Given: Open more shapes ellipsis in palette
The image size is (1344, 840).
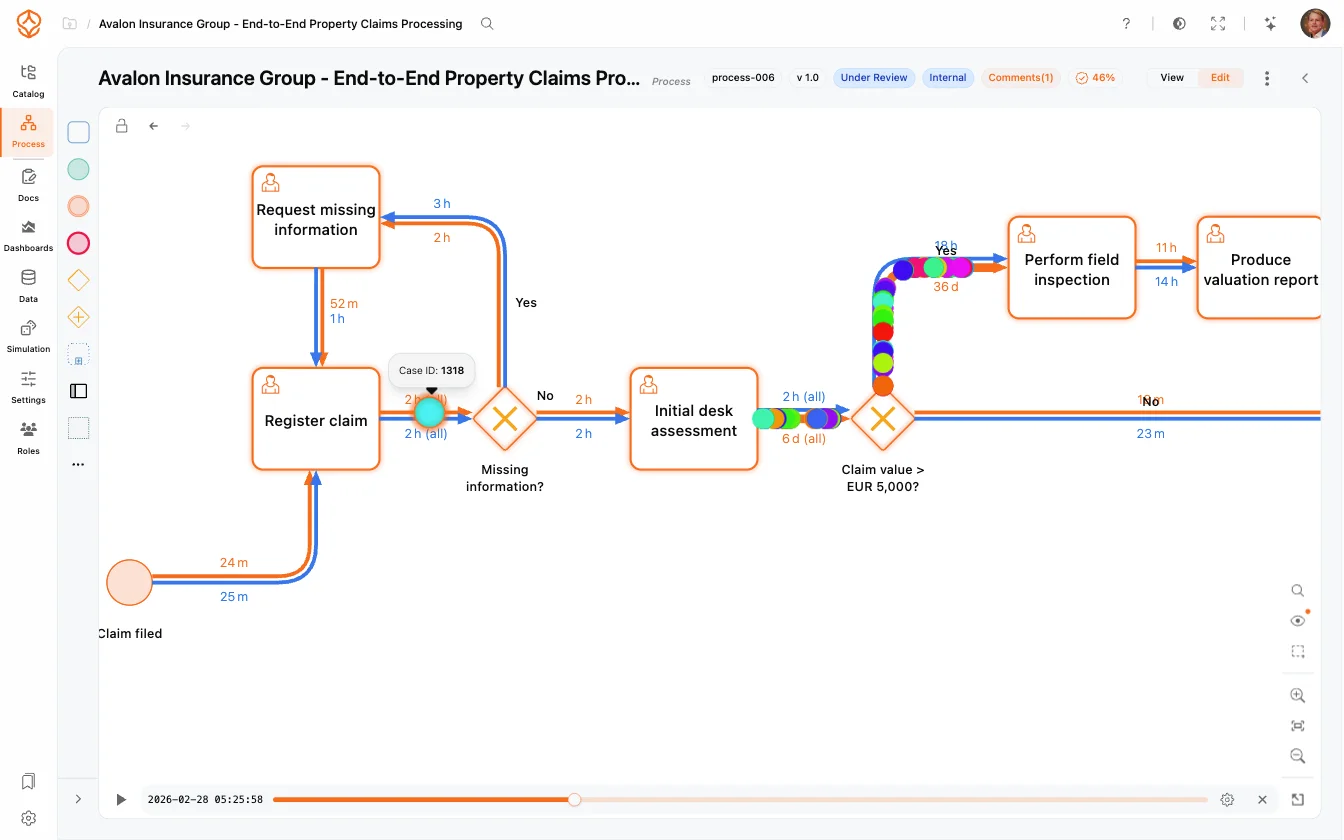Looking at the screenshot, I should click(78, 465).
